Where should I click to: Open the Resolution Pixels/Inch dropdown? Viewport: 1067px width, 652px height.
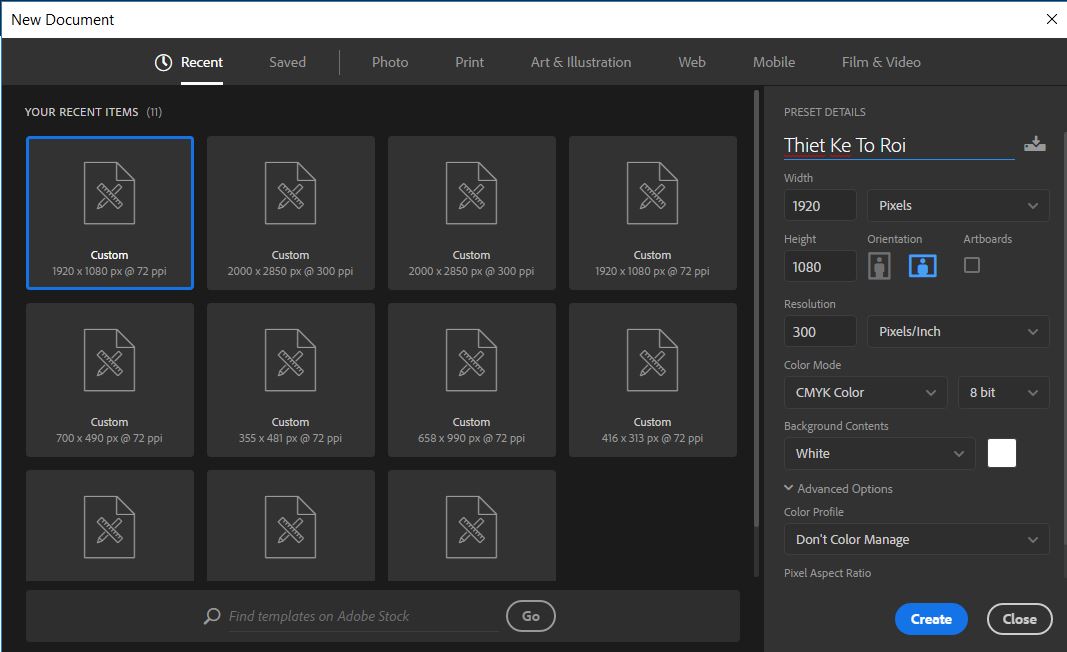point(956,331)
